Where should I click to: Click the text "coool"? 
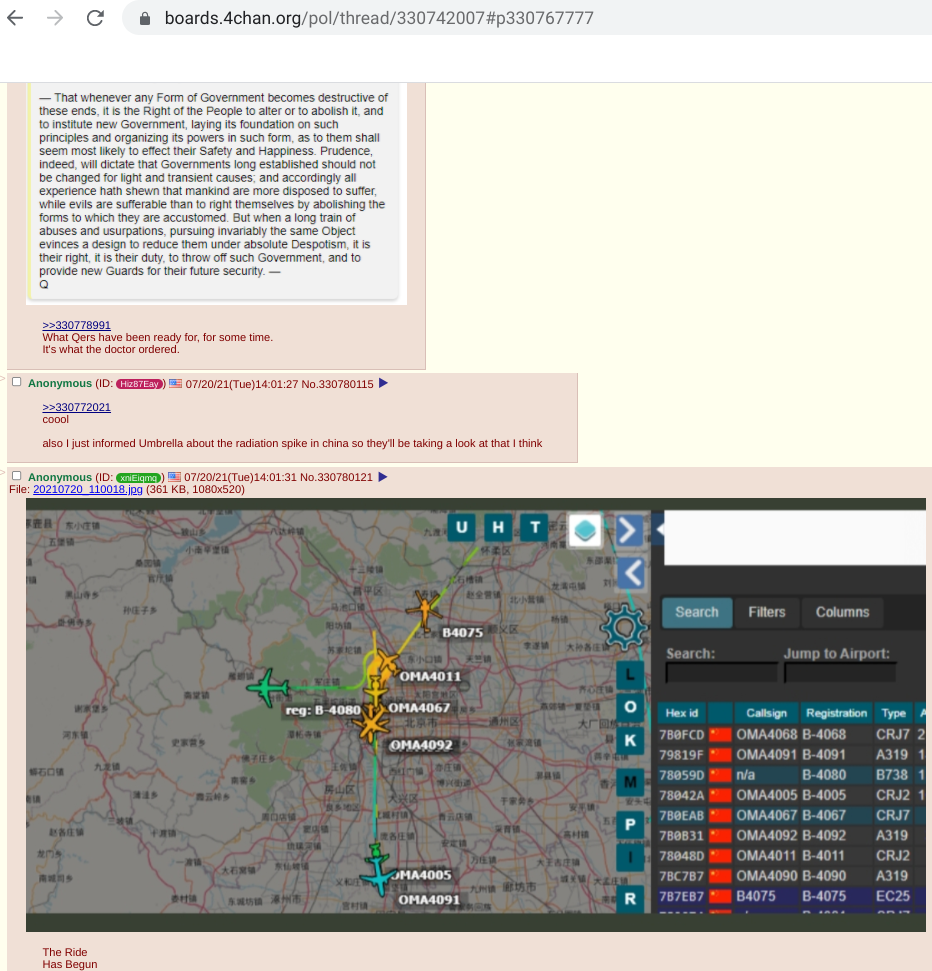(56, 419)
